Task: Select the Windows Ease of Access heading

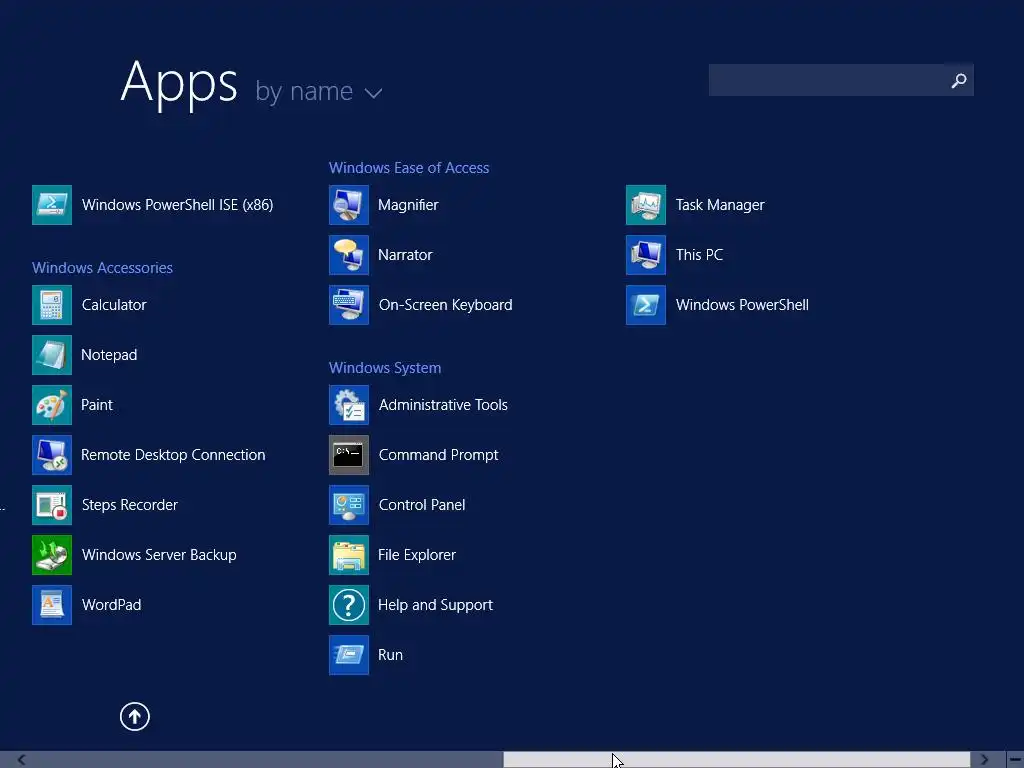Action: tap(409, 168)
